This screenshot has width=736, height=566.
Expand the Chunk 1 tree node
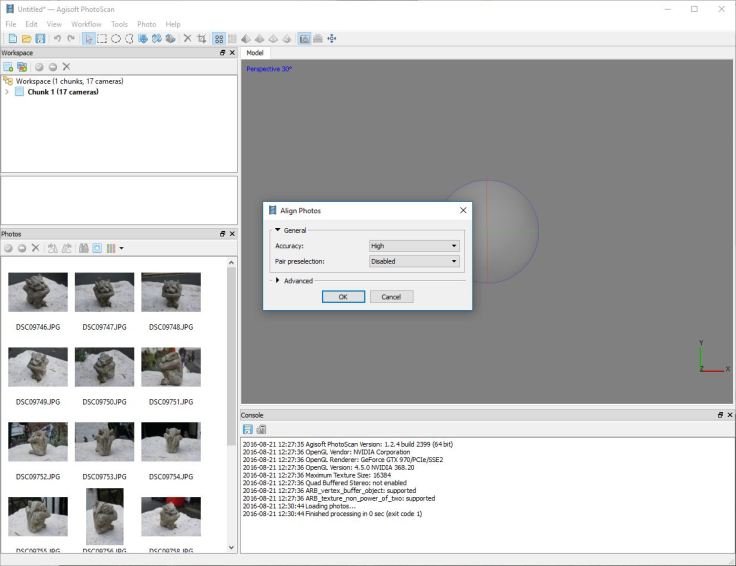(x=7, y=92)
